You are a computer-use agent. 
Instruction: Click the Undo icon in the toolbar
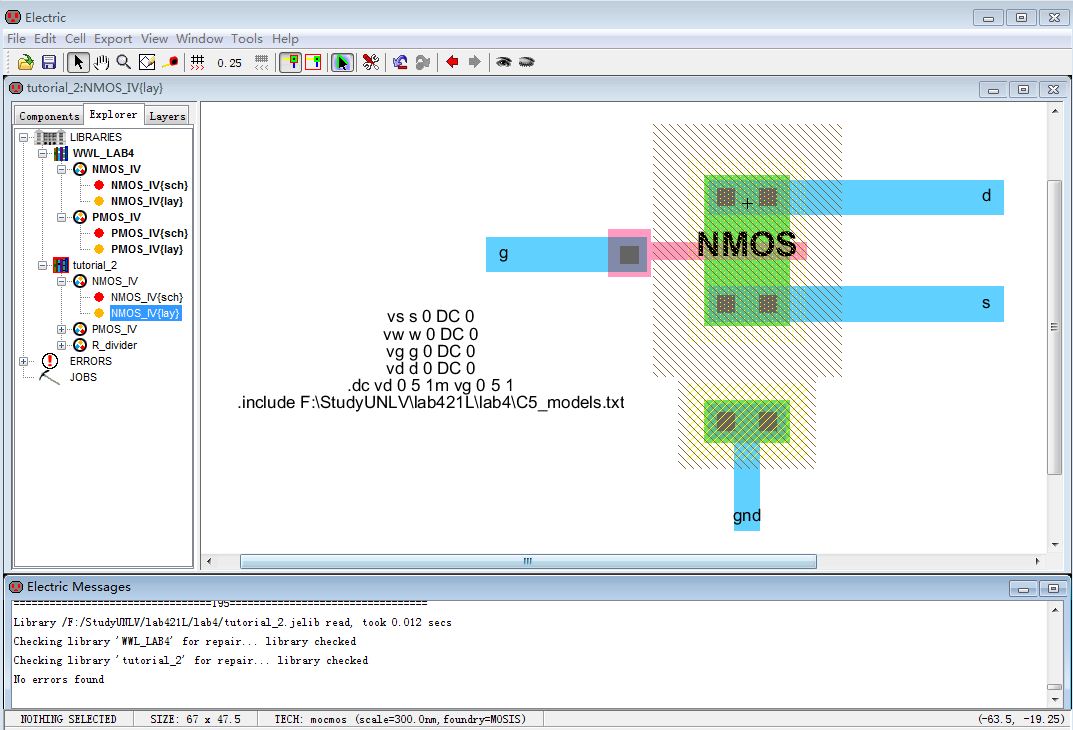[x=400, y=62]
